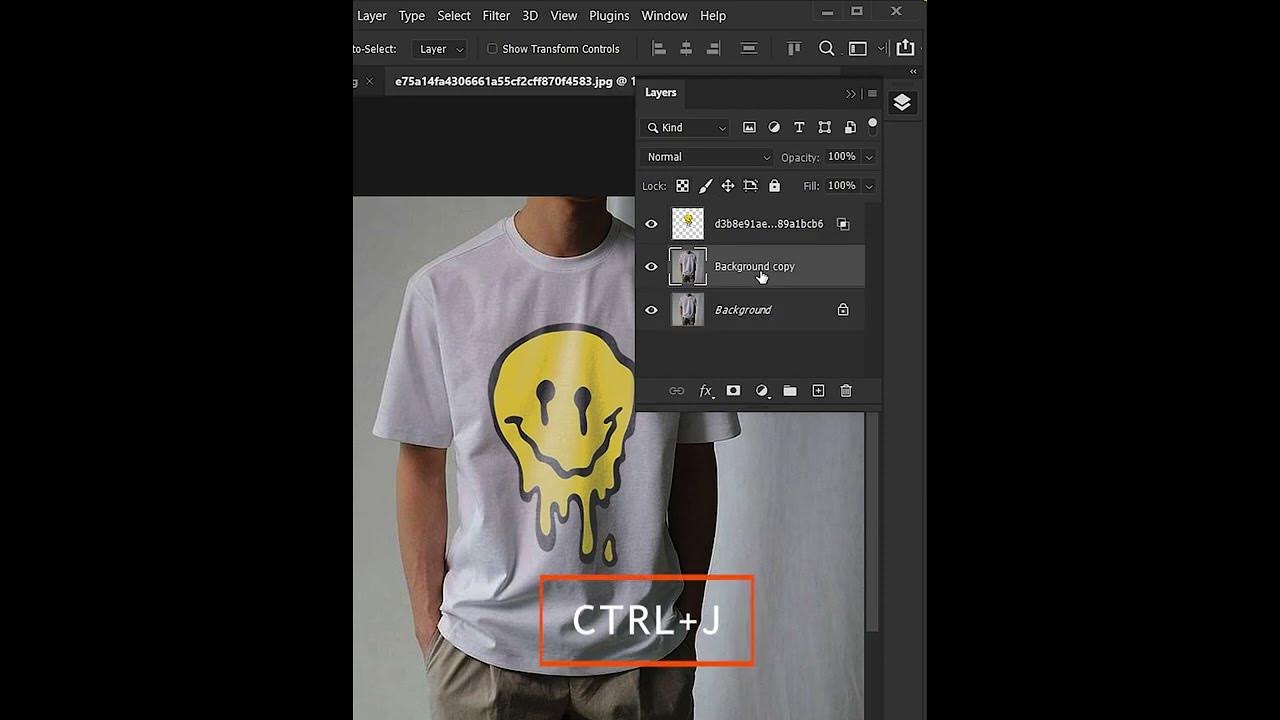Hide the d3b8e91ae smart object layer
This screenshot has width=1280, height=720.
(x=651, y=224)
